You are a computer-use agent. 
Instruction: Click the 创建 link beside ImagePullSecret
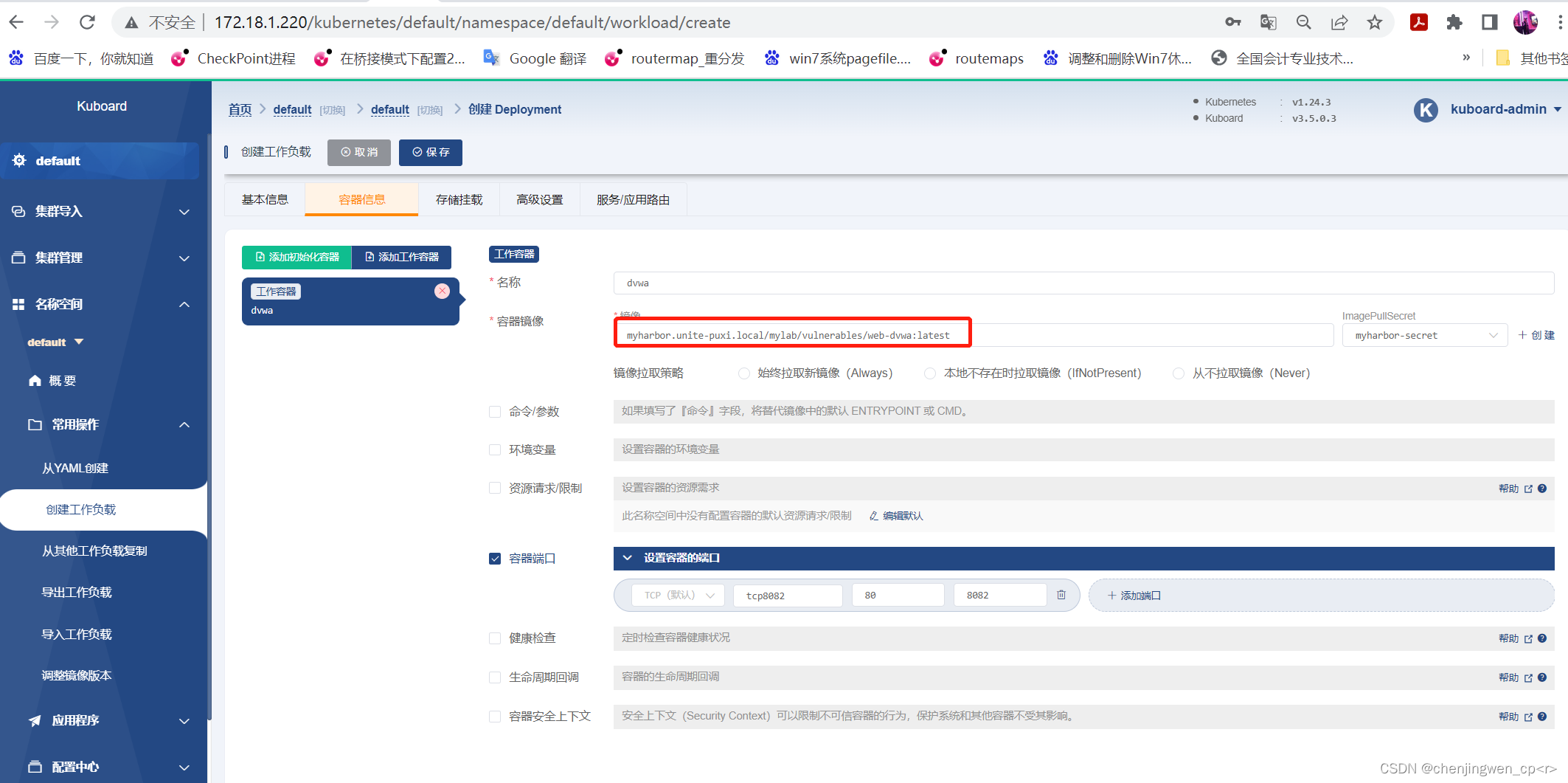pos(1536,335)
